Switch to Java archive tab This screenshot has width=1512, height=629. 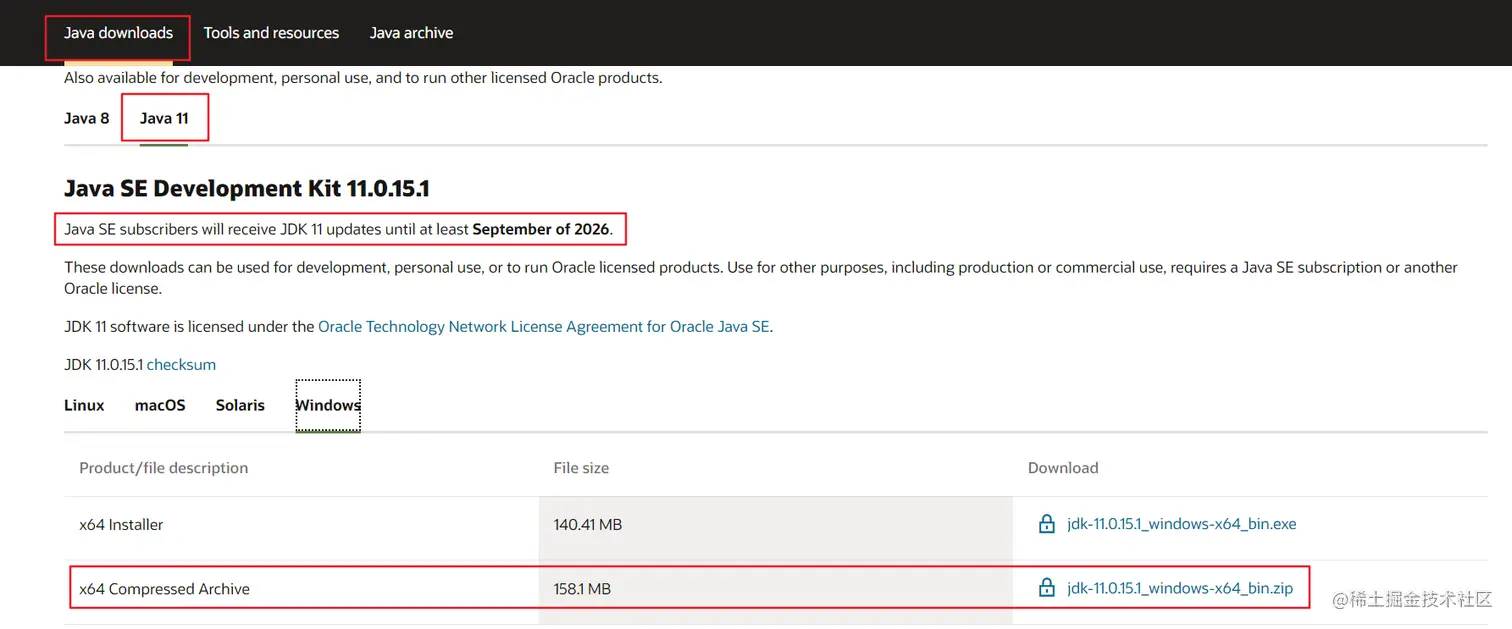tap(411, 33)
